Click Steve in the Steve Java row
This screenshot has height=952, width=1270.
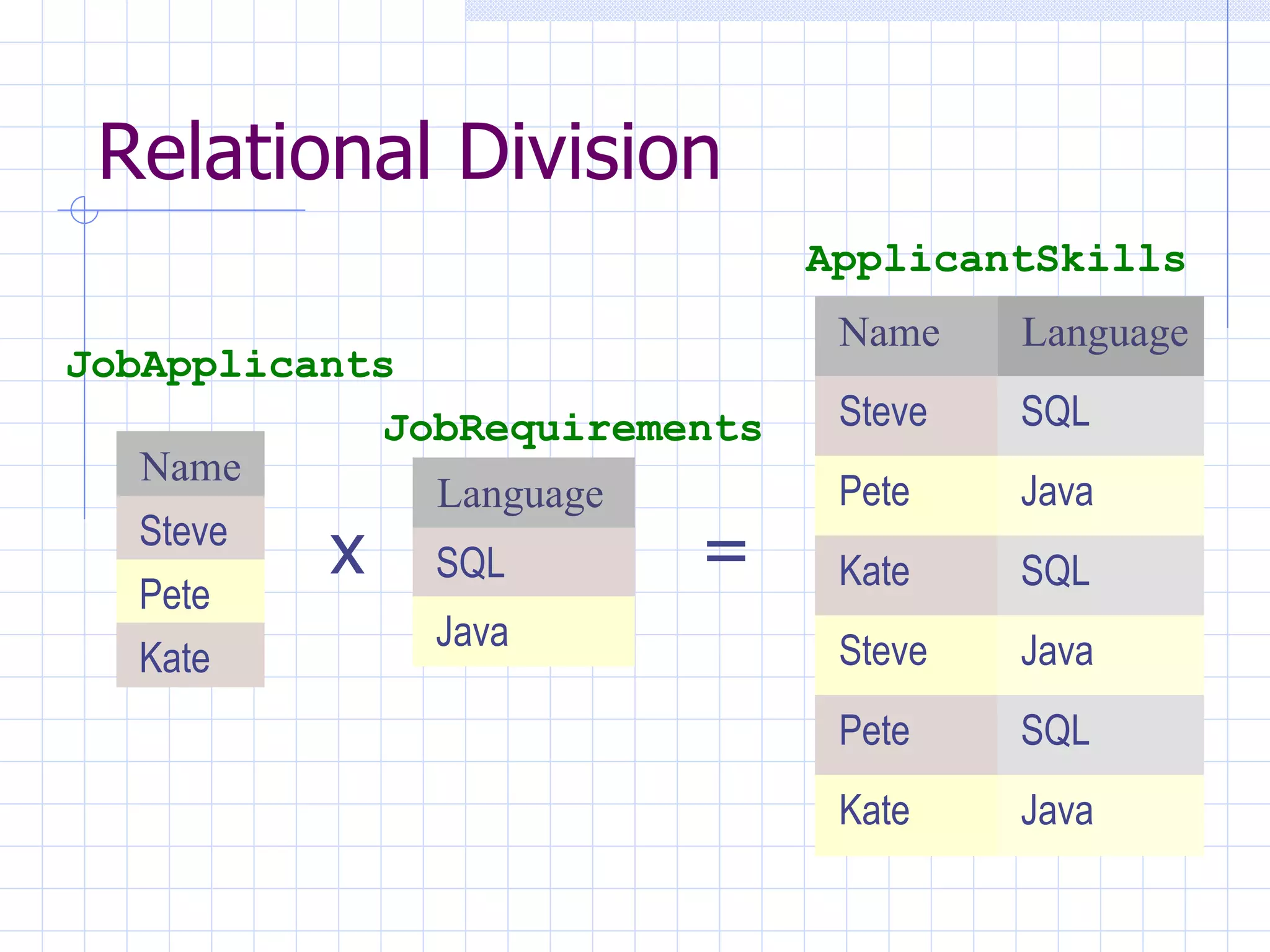pyautogui.click(x=907, y=655)
